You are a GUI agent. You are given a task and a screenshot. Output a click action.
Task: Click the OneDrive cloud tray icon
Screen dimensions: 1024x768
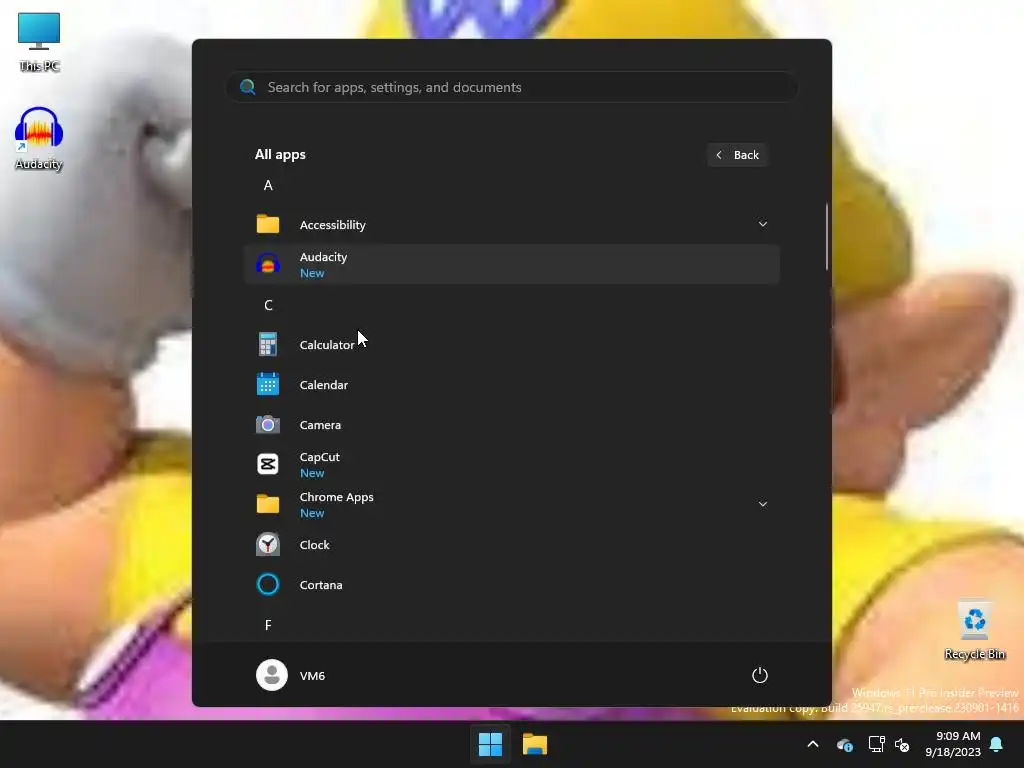(x=844, y=744)
